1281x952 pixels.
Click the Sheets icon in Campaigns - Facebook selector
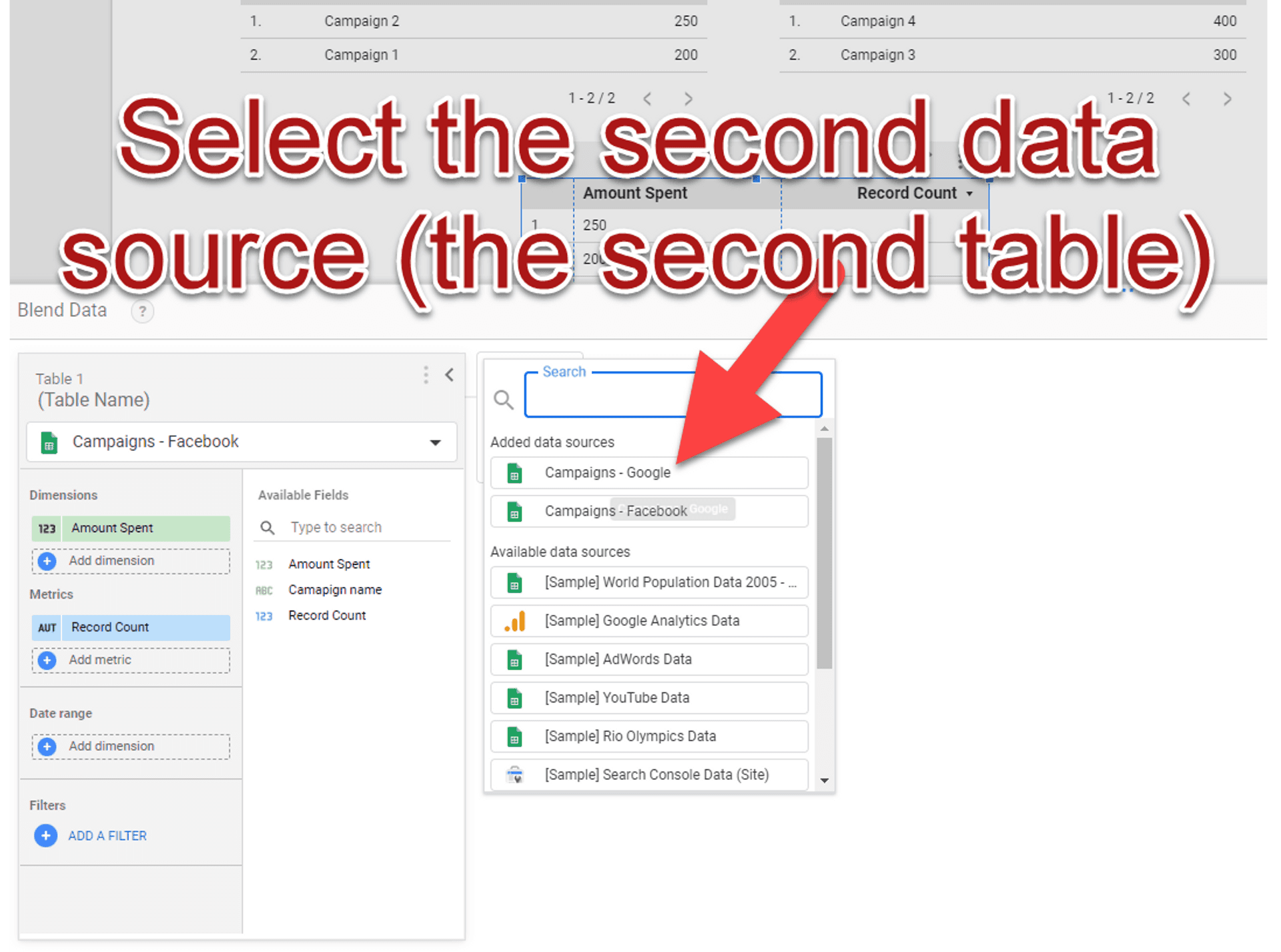pos(49,442)
